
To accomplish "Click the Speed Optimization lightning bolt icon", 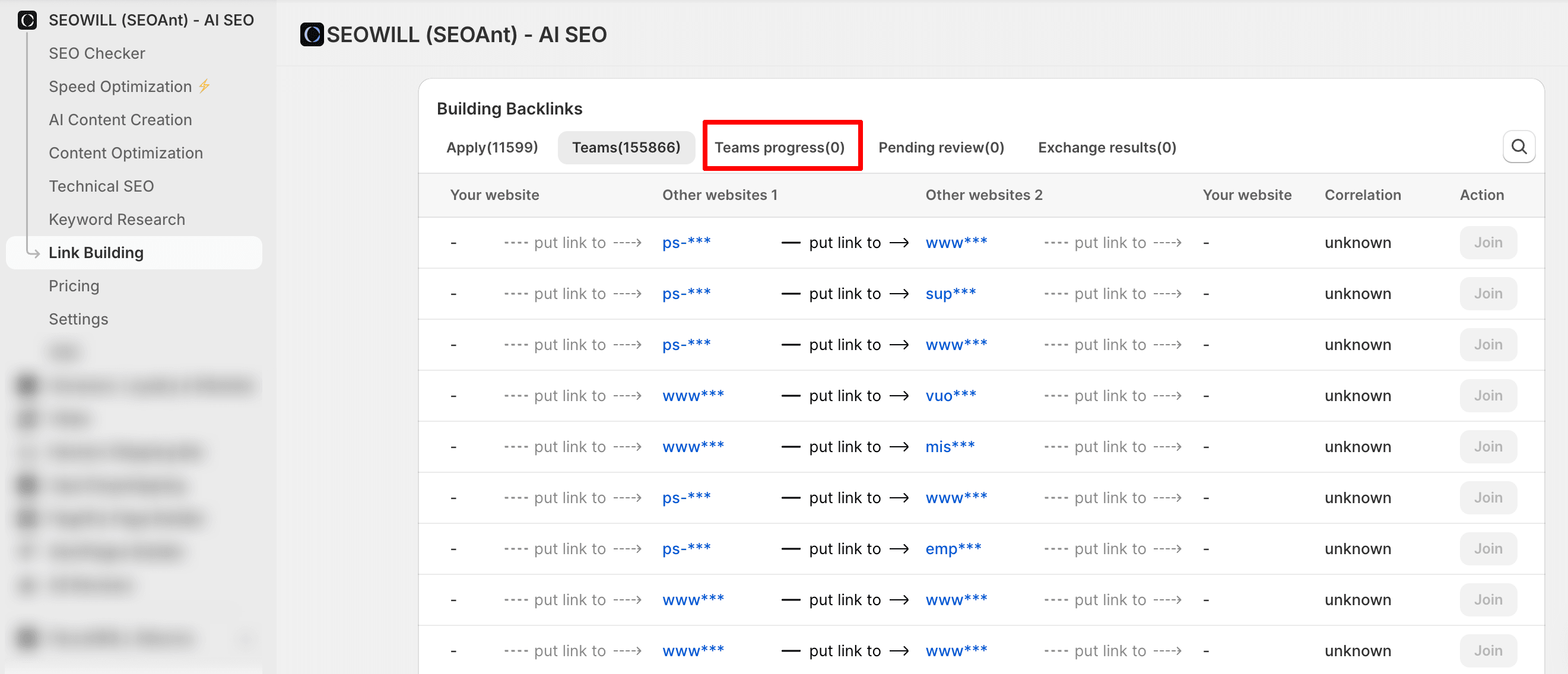I will coord(204,86).
